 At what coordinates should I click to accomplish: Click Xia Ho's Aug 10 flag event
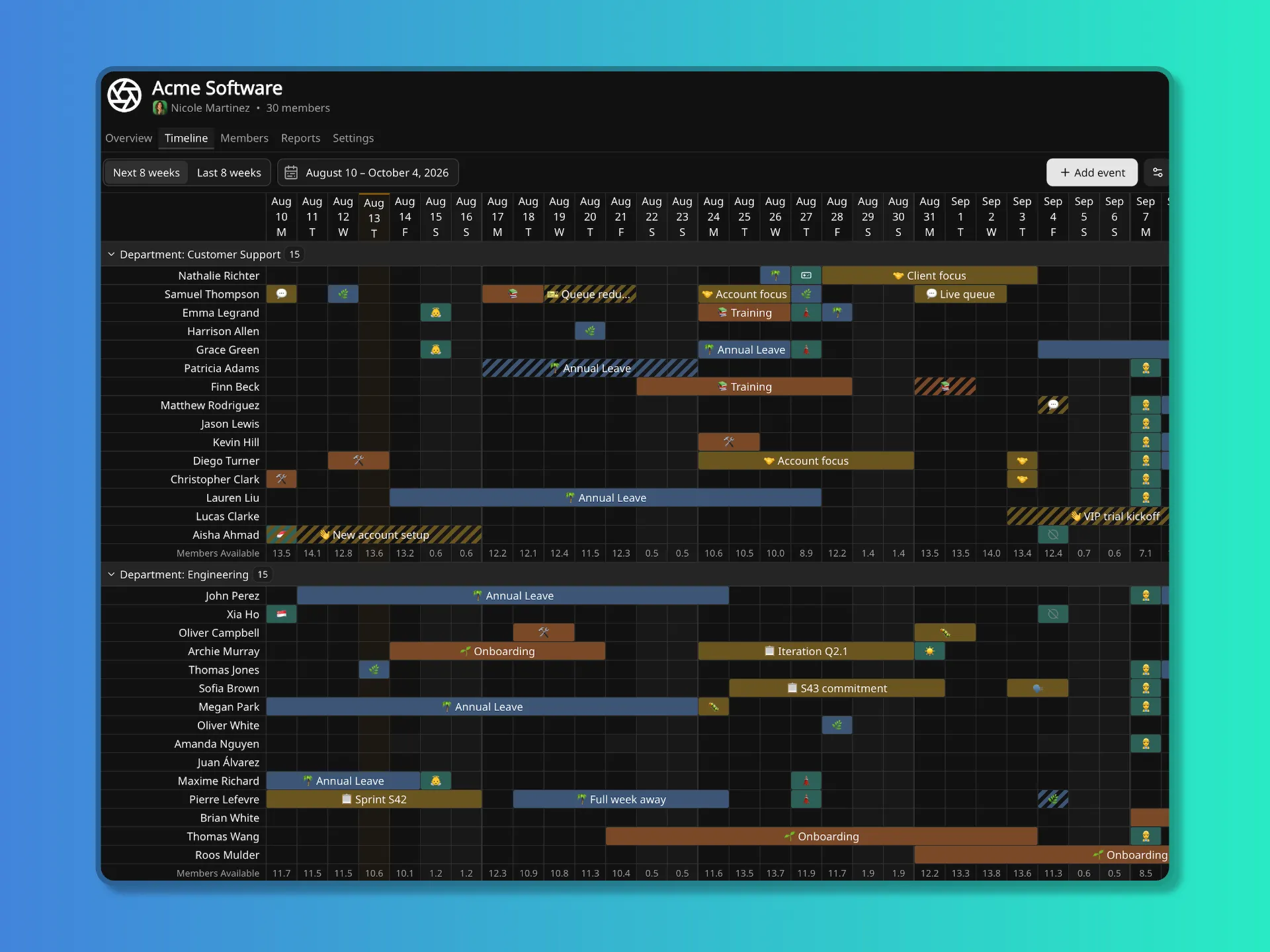pos(281,614)
